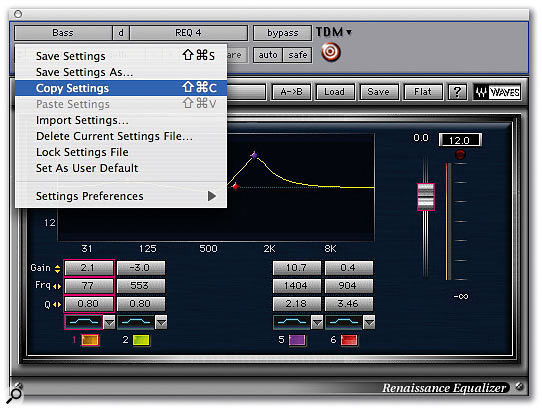The width and height of the screenshot is (542, 410).
Task: Click the red clip indicator light
Action: point(459,154)
